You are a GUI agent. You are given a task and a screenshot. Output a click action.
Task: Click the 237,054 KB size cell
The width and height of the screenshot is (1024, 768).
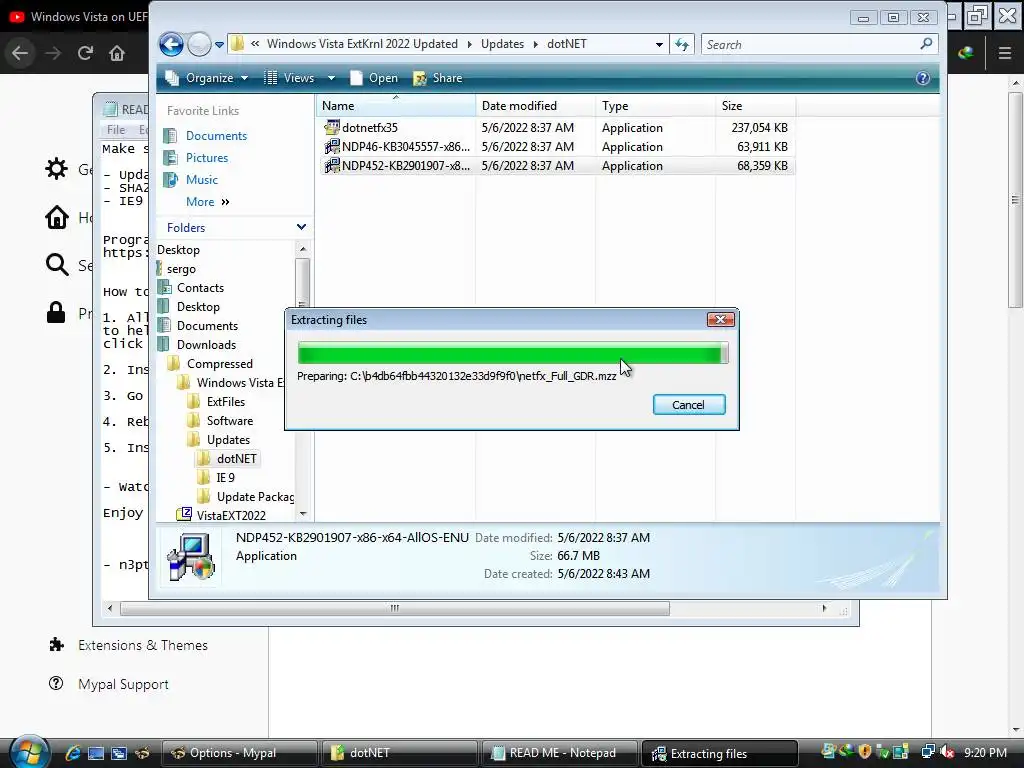[x=760, y=128]
